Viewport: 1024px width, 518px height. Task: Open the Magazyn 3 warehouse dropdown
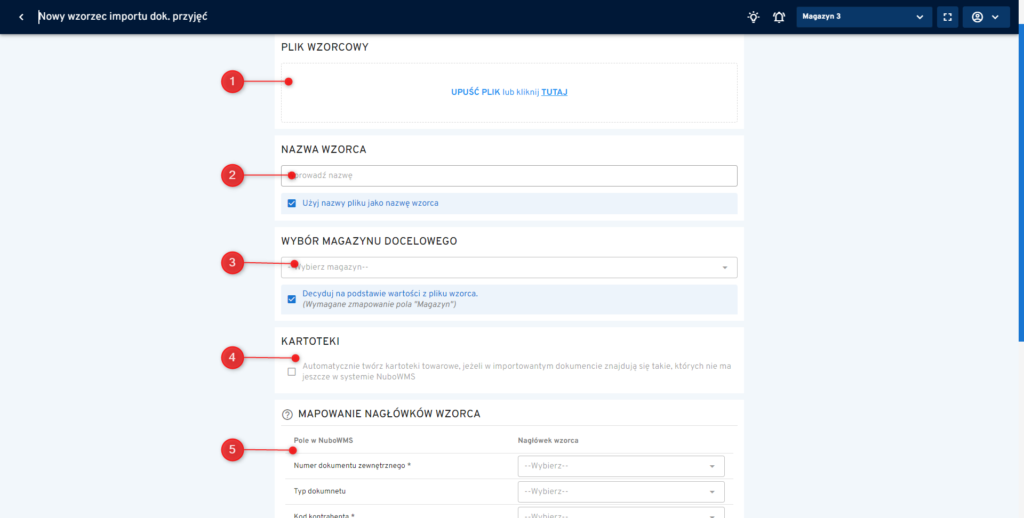pyautogui.click(x=863, y=17)
